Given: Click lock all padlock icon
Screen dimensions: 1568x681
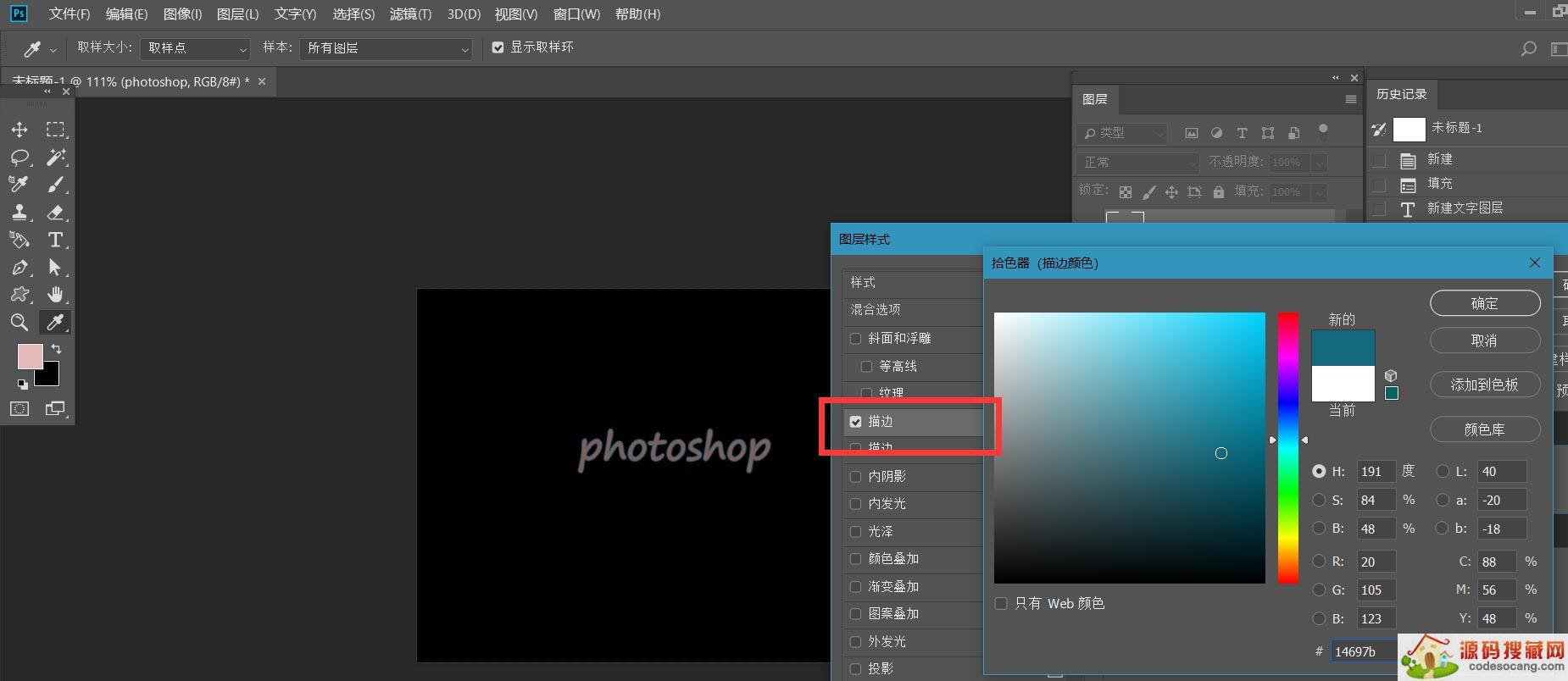Looking at the screenshot, I should tap(1218, 192).
